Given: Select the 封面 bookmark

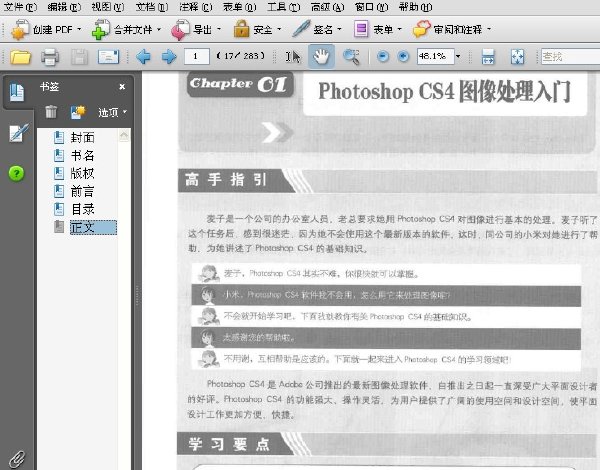Looking at the screenshot, I should (x=83, y=137).
